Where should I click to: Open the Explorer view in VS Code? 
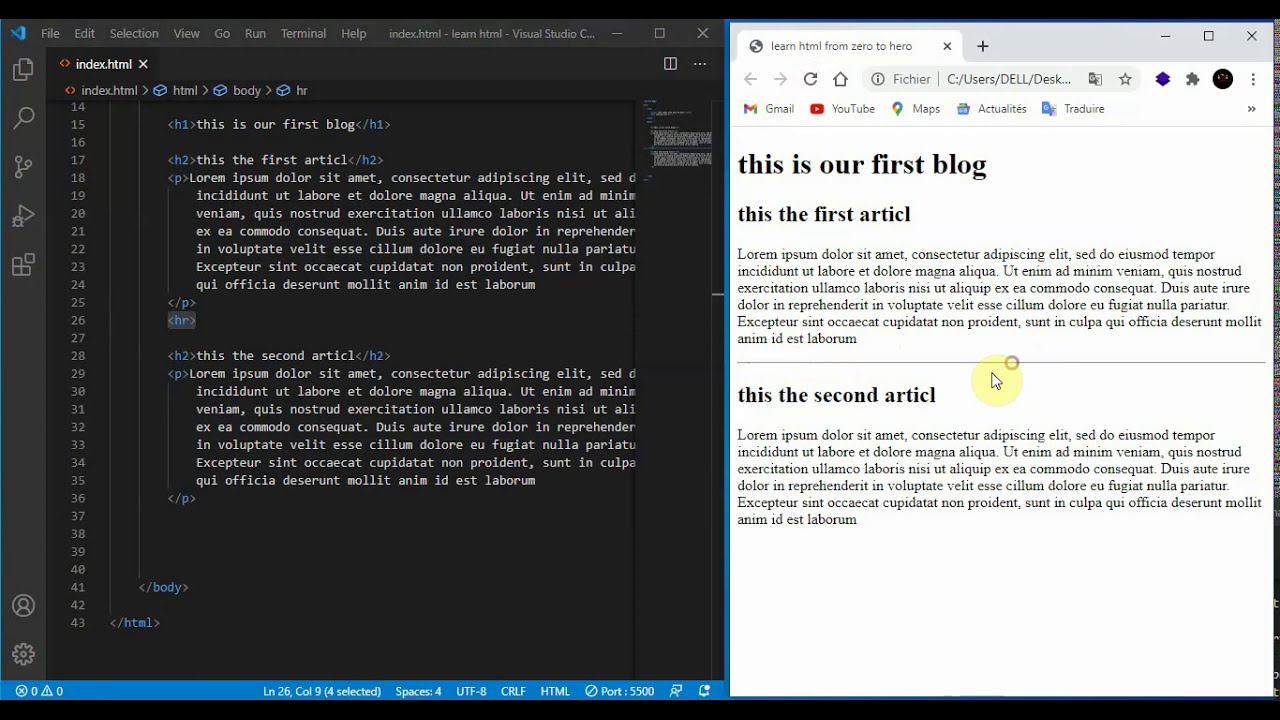pyautogui.click(x=23, y=70)
